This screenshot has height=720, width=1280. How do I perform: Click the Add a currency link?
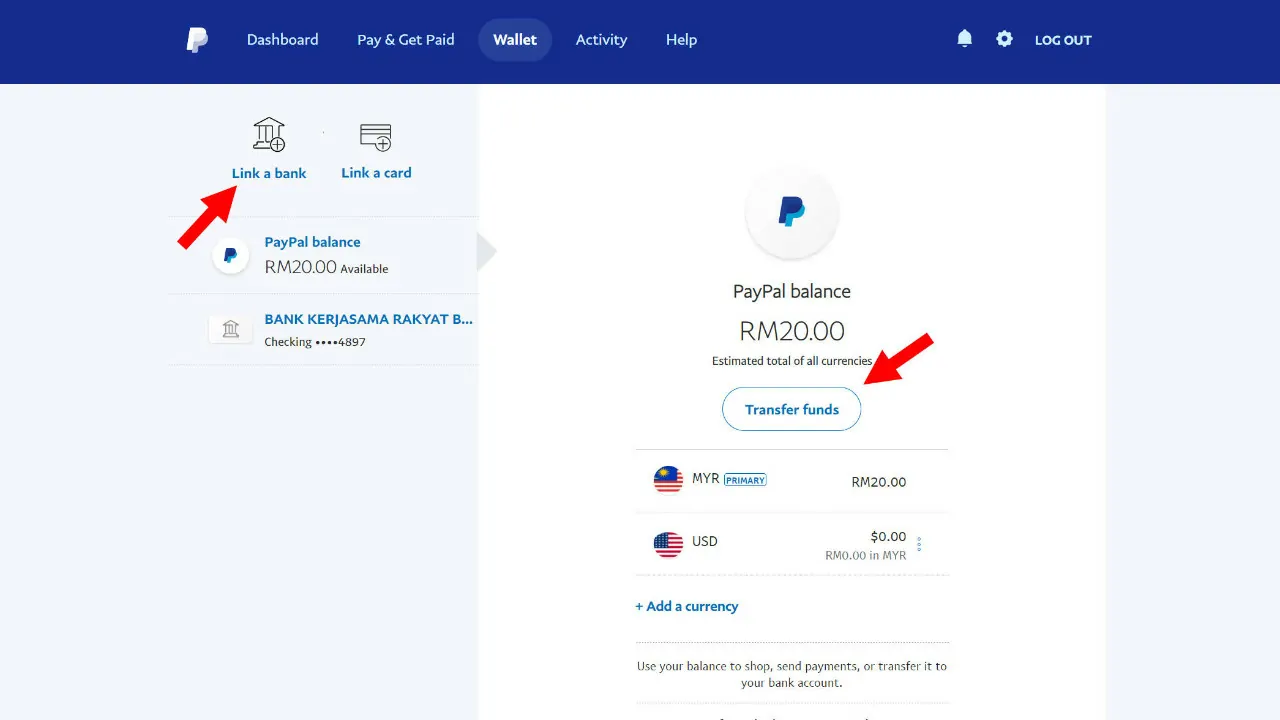(x=687, y=606)
